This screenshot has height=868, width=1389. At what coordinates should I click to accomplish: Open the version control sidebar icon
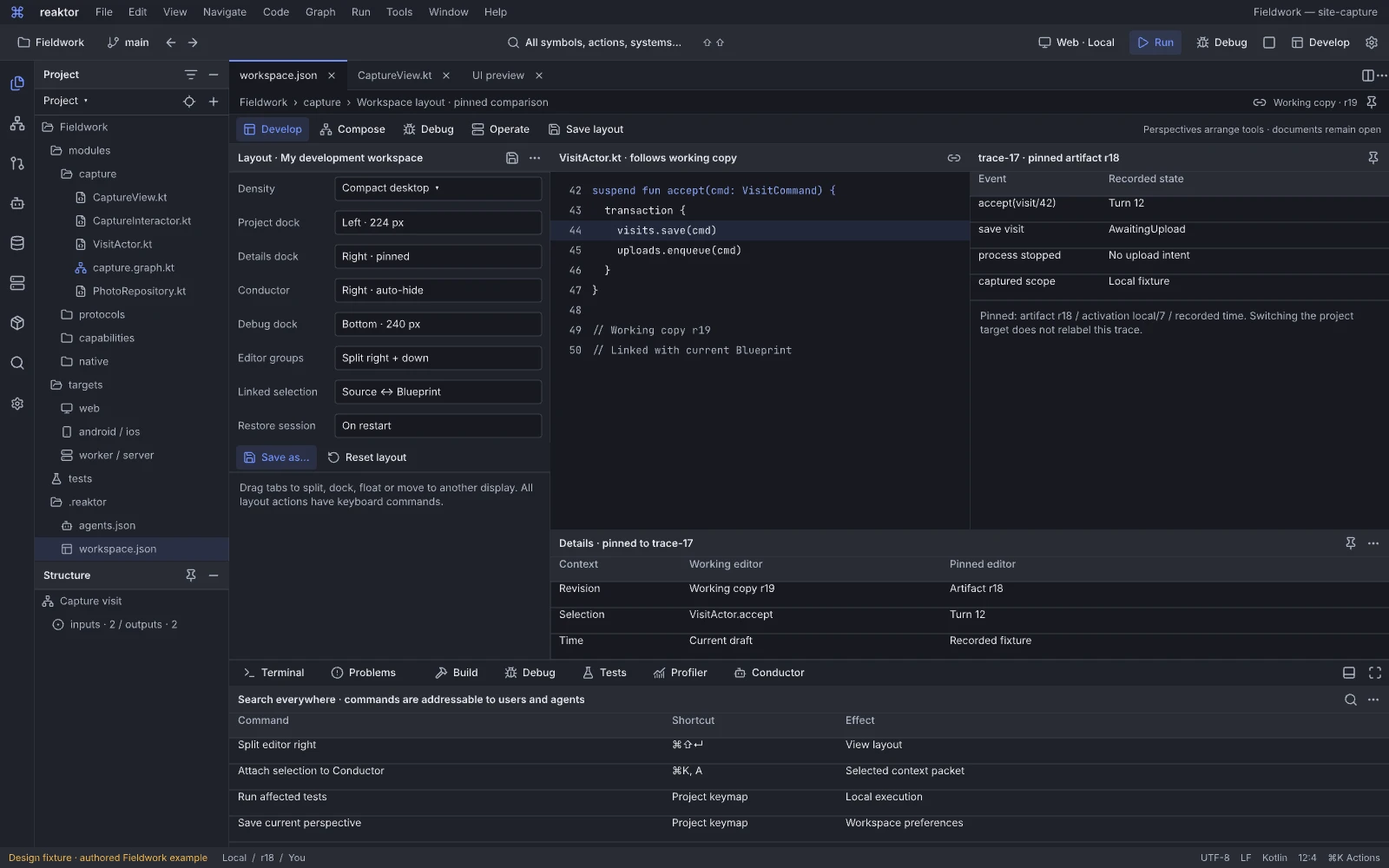pos(17,163)
